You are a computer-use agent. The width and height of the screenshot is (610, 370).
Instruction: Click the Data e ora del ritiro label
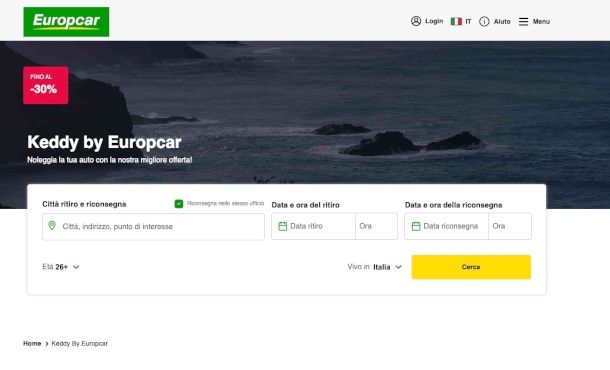coord(305,205)
